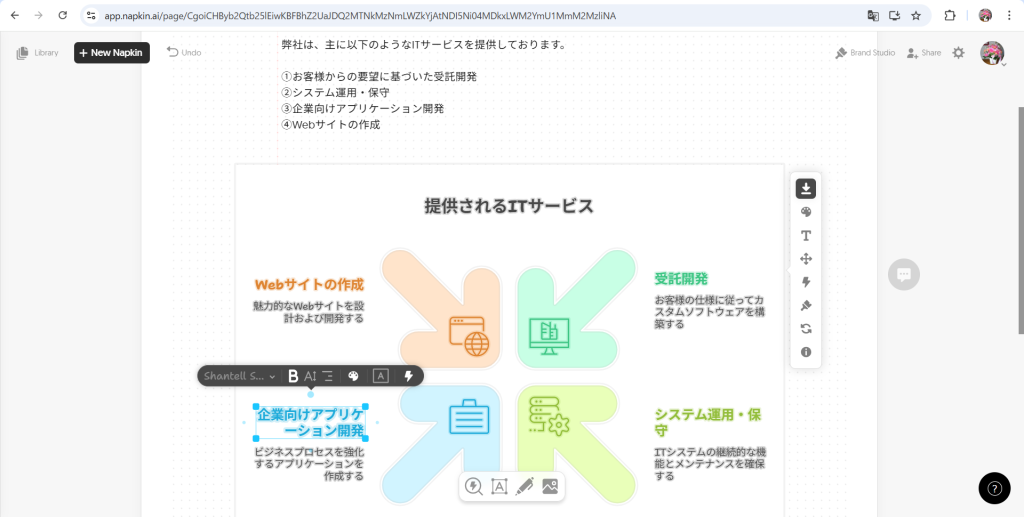
Task: Click the Share button
Action: tap(924, 53)
